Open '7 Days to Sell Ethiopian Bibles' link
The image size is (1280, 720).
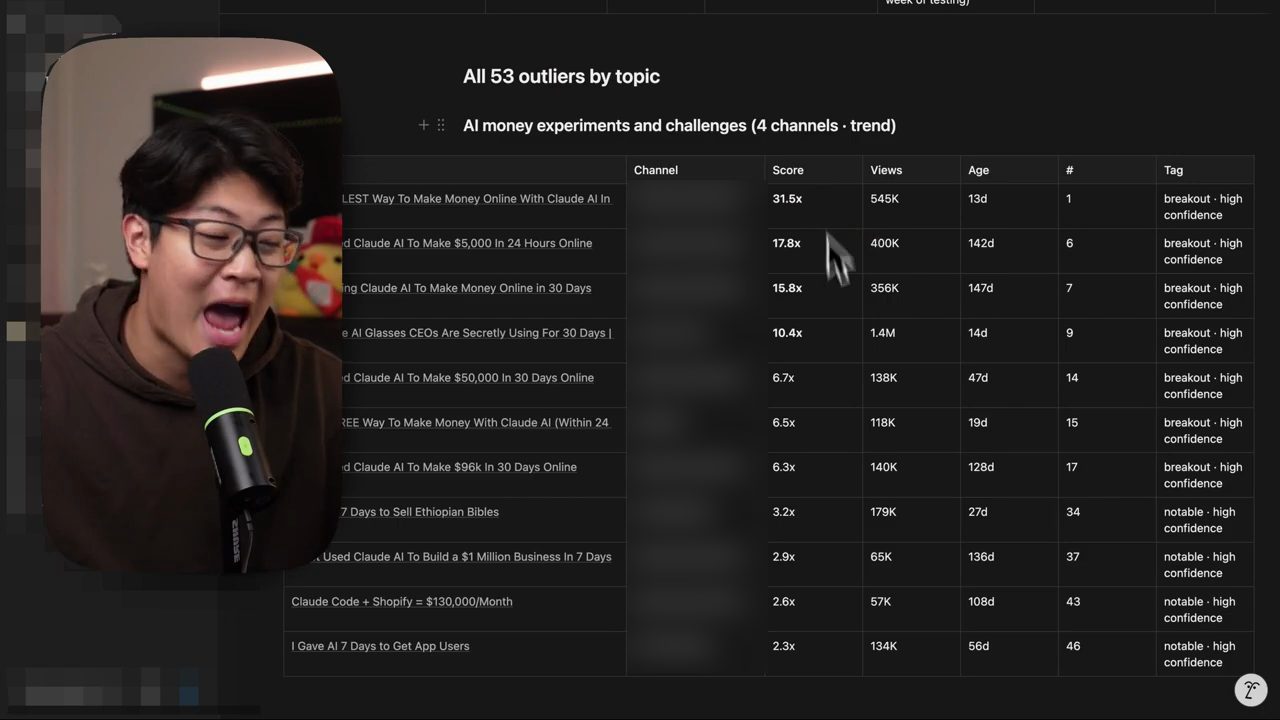click(x=419, y=512)
